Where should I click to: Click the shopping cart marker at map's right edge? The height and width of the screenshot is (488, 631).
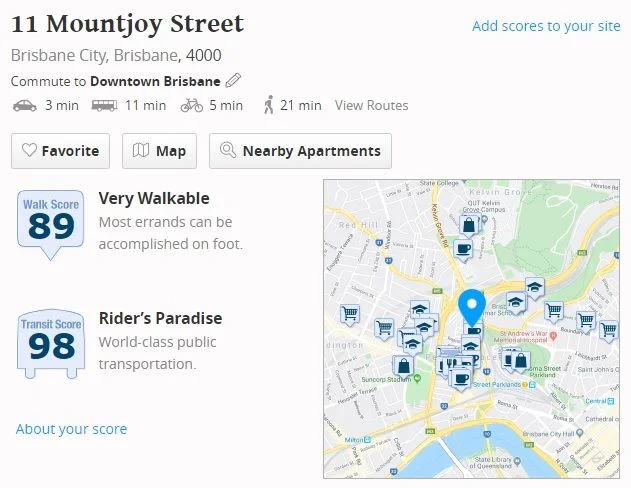click(610, 331)
